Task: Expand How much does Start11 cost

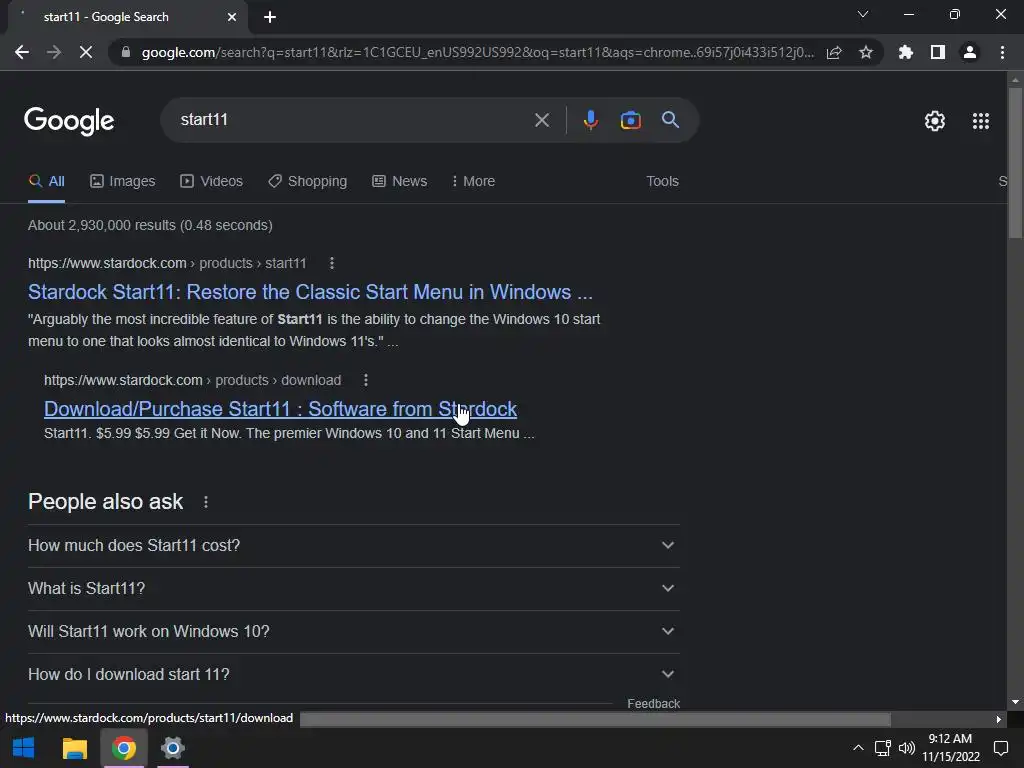Action: click(x=353, y=545)
